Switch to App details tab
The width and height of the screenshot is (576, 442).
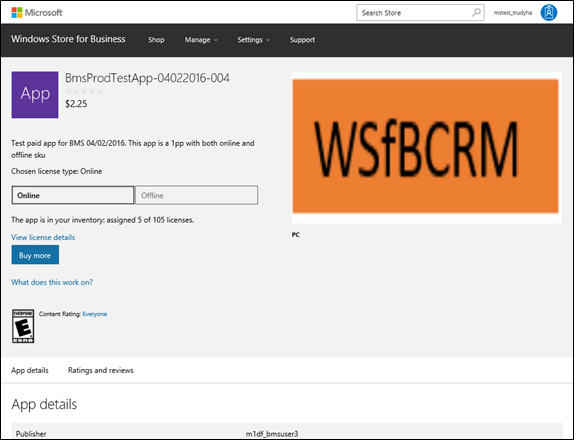(30, 370)
